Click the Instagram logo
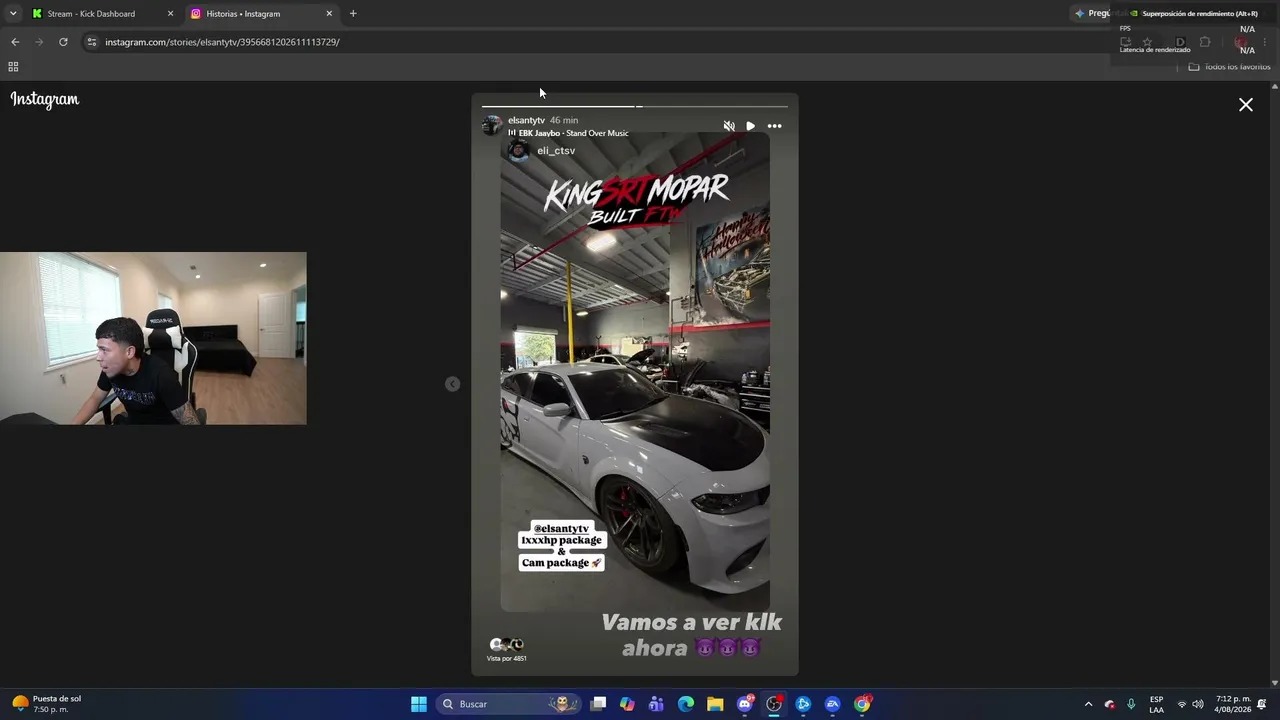This screenshot has height=720, width=1280. coord(45,99)
